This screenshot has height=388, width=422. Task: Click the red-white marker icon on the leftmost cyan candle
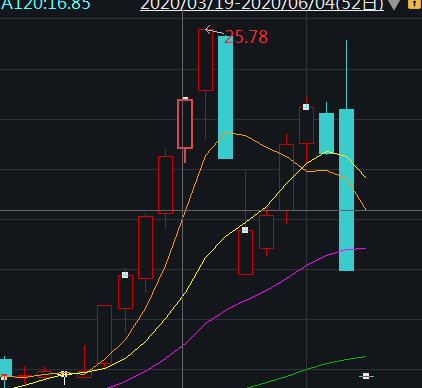point(4,377)
